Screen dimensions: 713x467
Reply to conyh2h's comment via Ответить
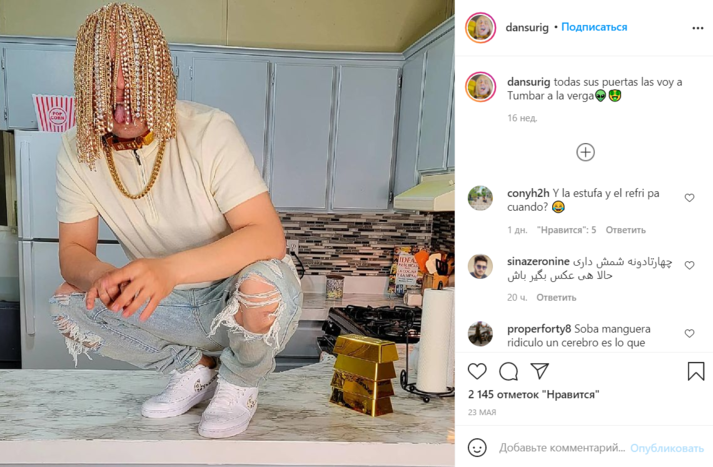(625, 230)
